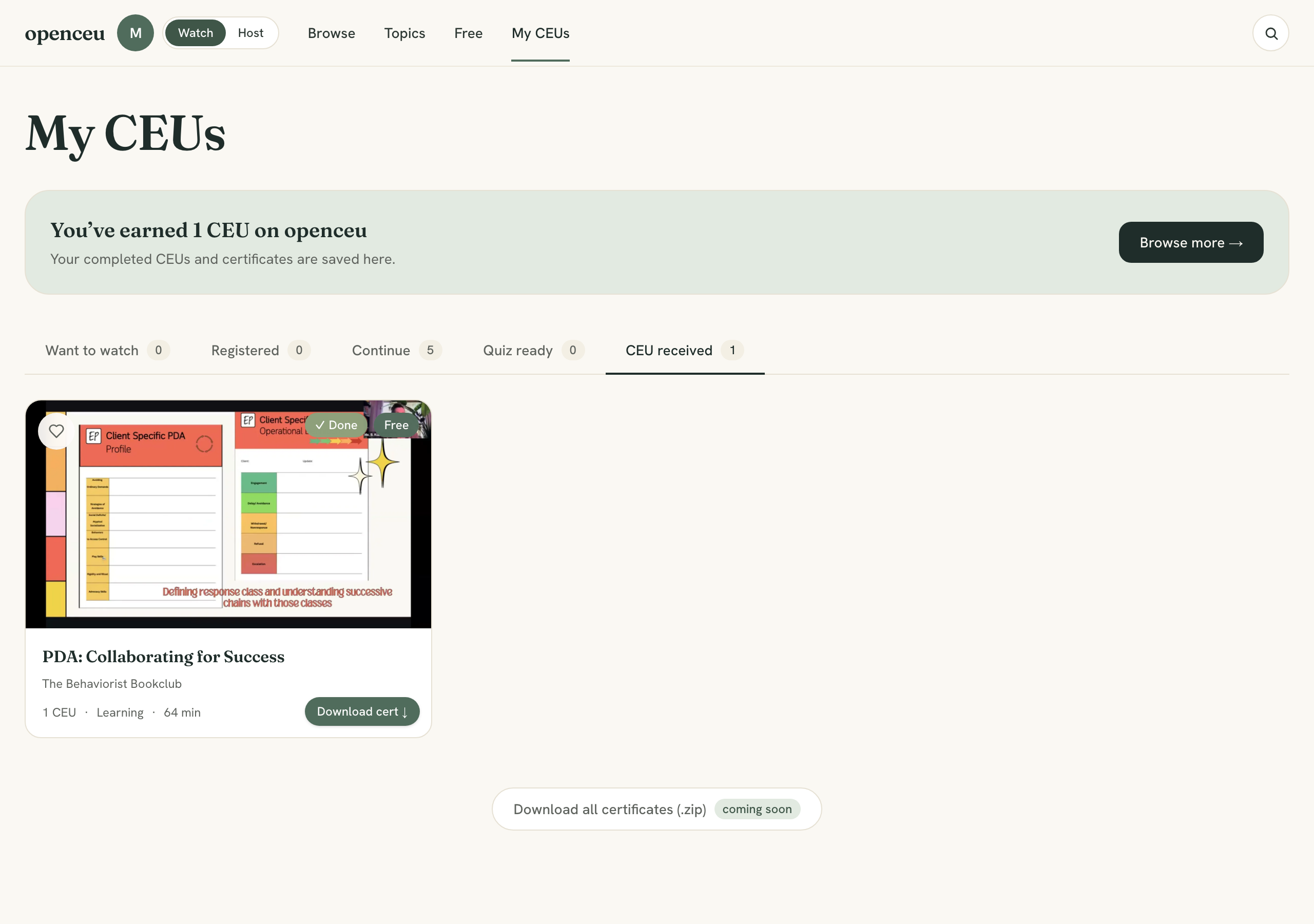Click the openceu logo
Viewport: 1314px width, 924px height.
[65, 34]
